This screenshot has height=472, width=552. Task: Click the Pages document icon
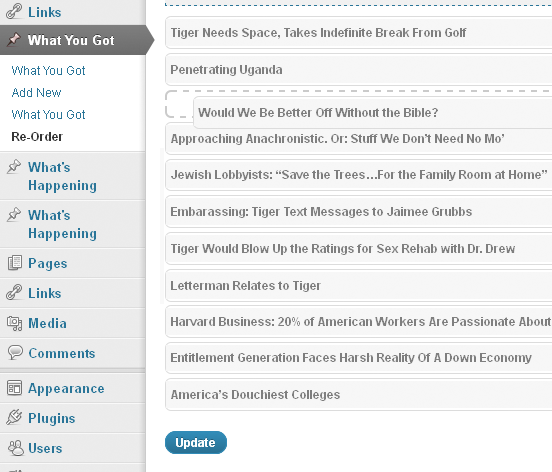pyautogui.click(x=14, y=263)
